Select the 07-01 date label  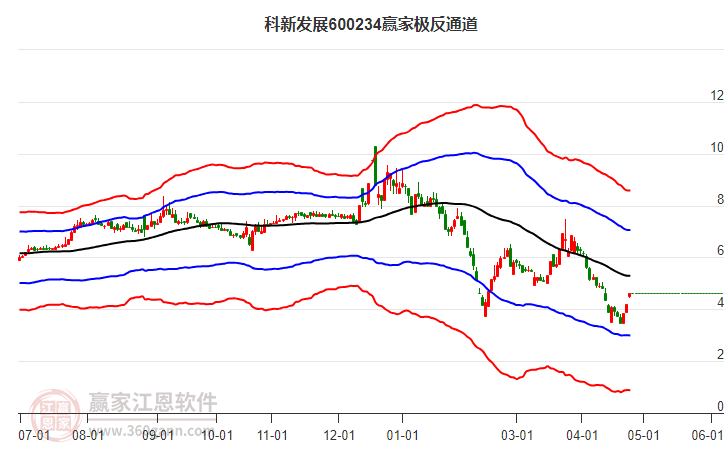pyautogui.click(x=34, y=435)
